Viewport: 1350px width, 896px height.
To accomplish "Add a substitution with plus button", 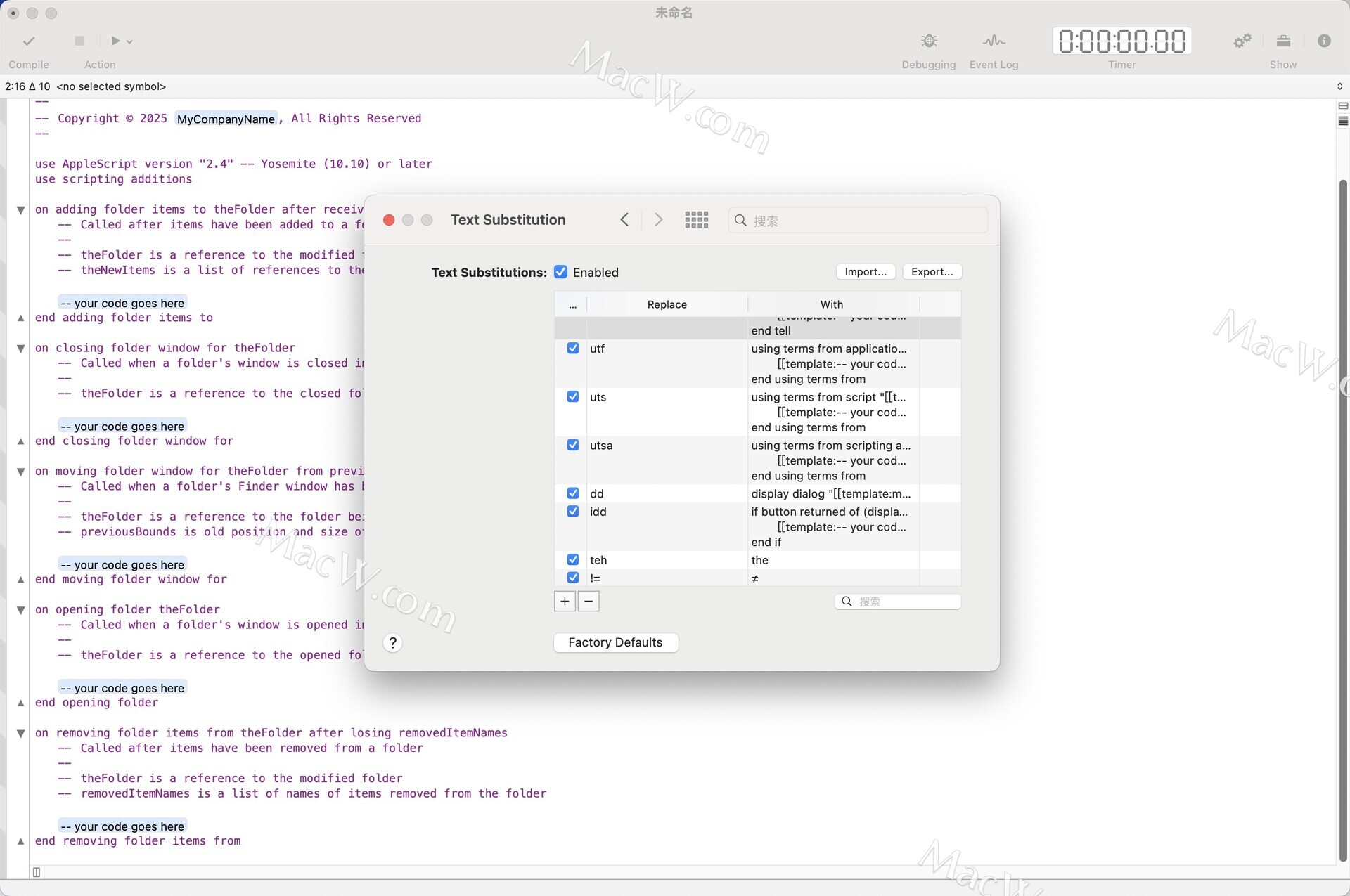I will [565, 602].
